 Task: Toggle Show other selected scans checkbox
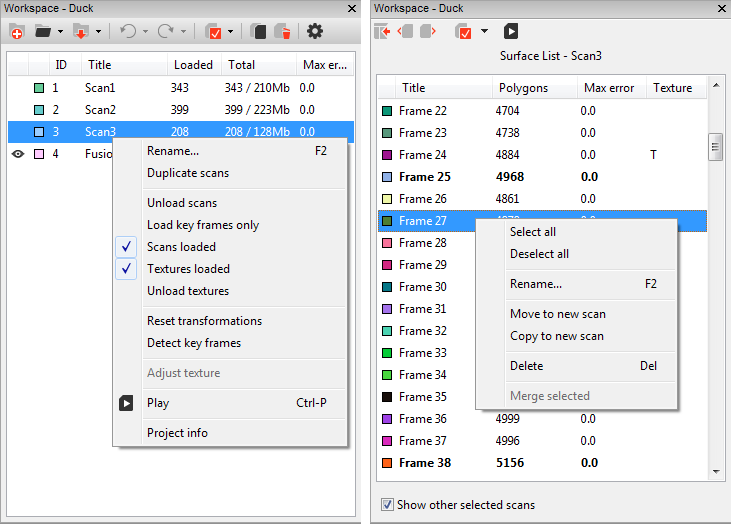pos(387,504)
